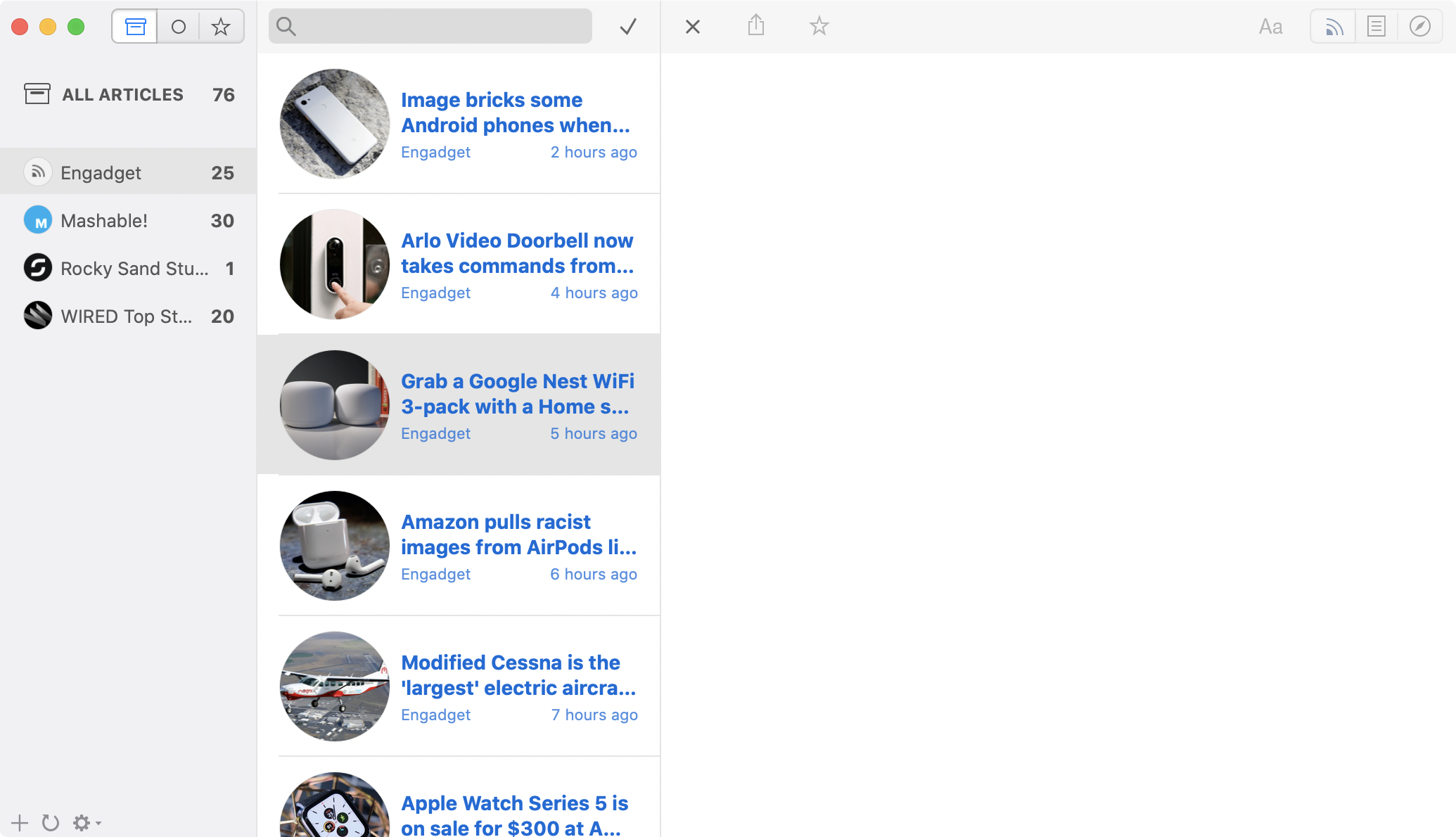1456x837 pixels.
Task: Click Engadget source under Amazon AirPods article
Action: click(435, 574)
